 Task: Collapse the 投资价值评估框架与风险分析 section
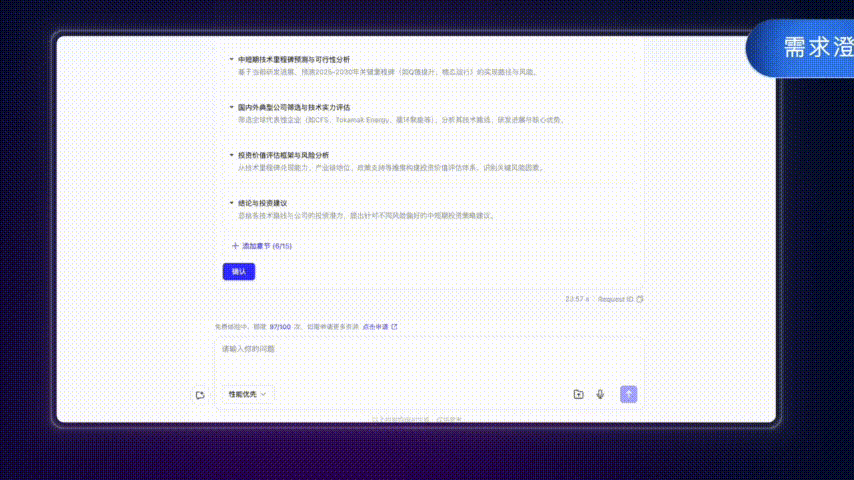tap(231, 155)
